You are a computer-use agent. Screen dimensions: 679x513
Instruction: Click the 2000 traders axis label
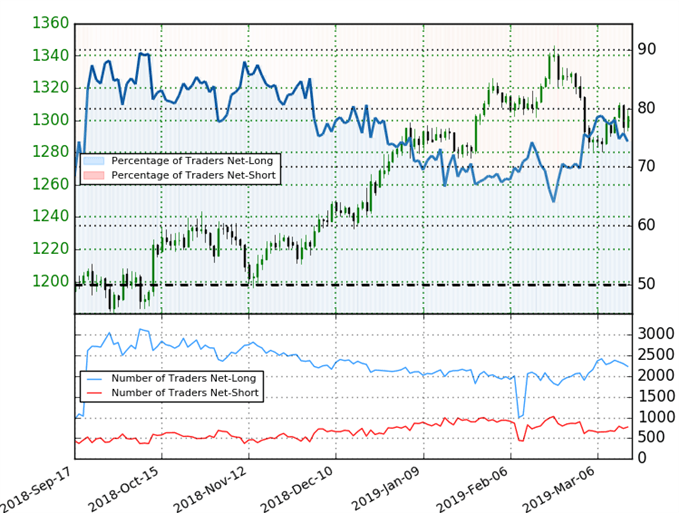click(656, 375)
